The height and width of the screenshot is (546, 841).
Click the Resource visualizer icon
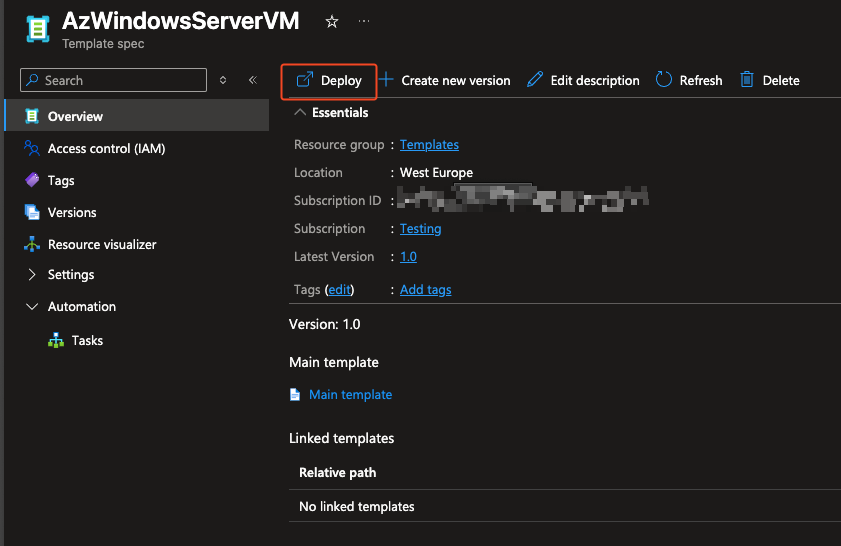32,244
